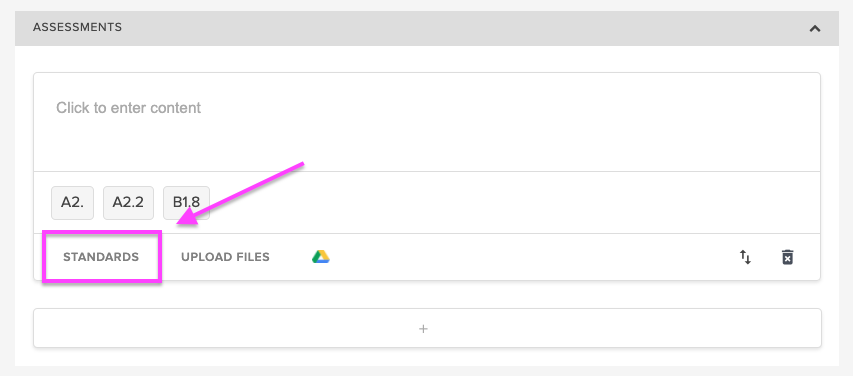Open the STANDARDS selector
The height and width of the screenshot is (376, 853).
coord(101,257)
